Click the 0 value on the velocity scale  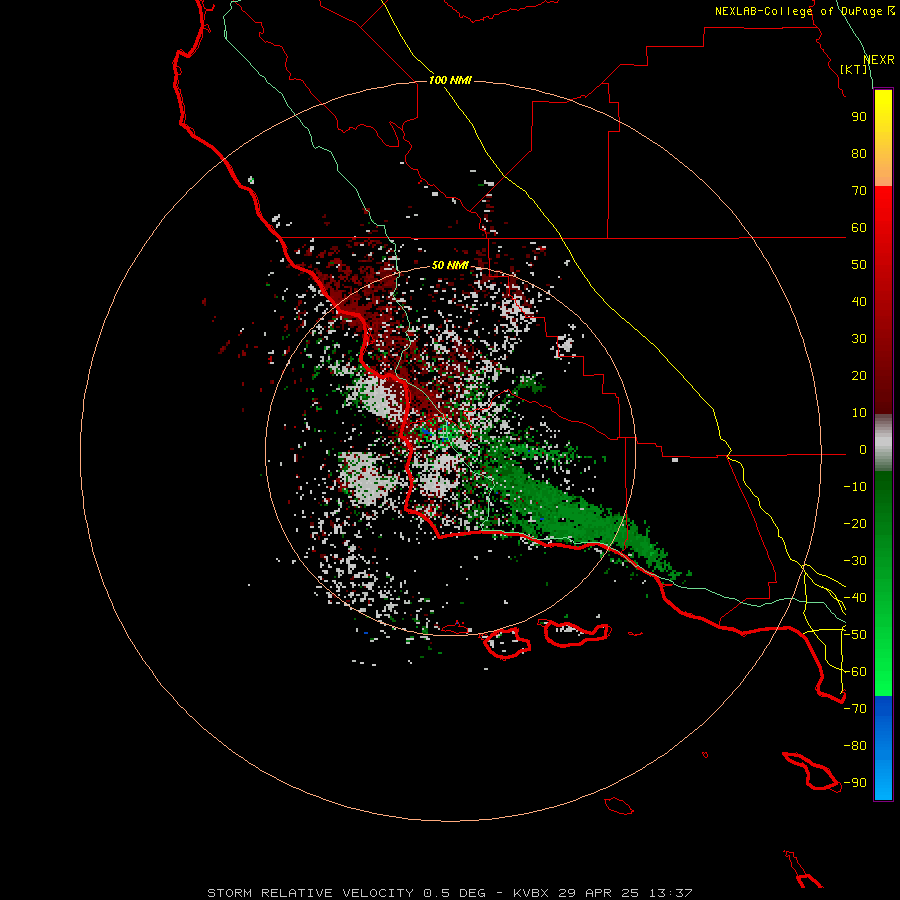pyautogui.click(x=863, y=449)
